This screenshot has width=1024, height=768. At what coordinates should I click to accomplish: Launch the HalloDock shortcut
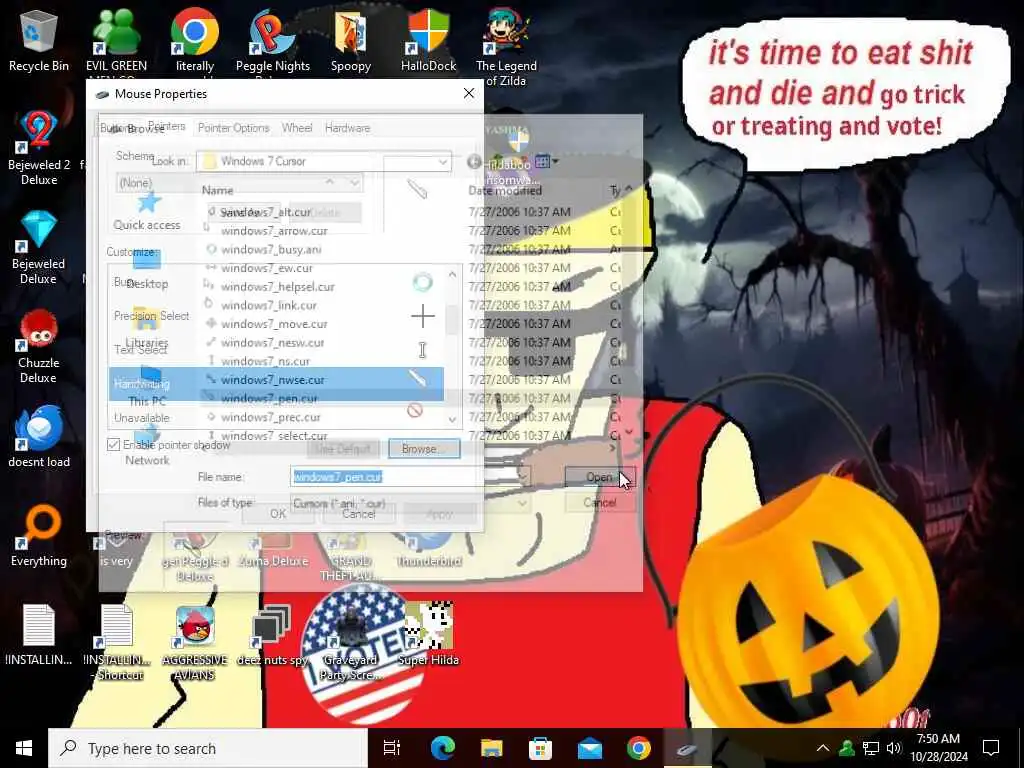(428, 40)
